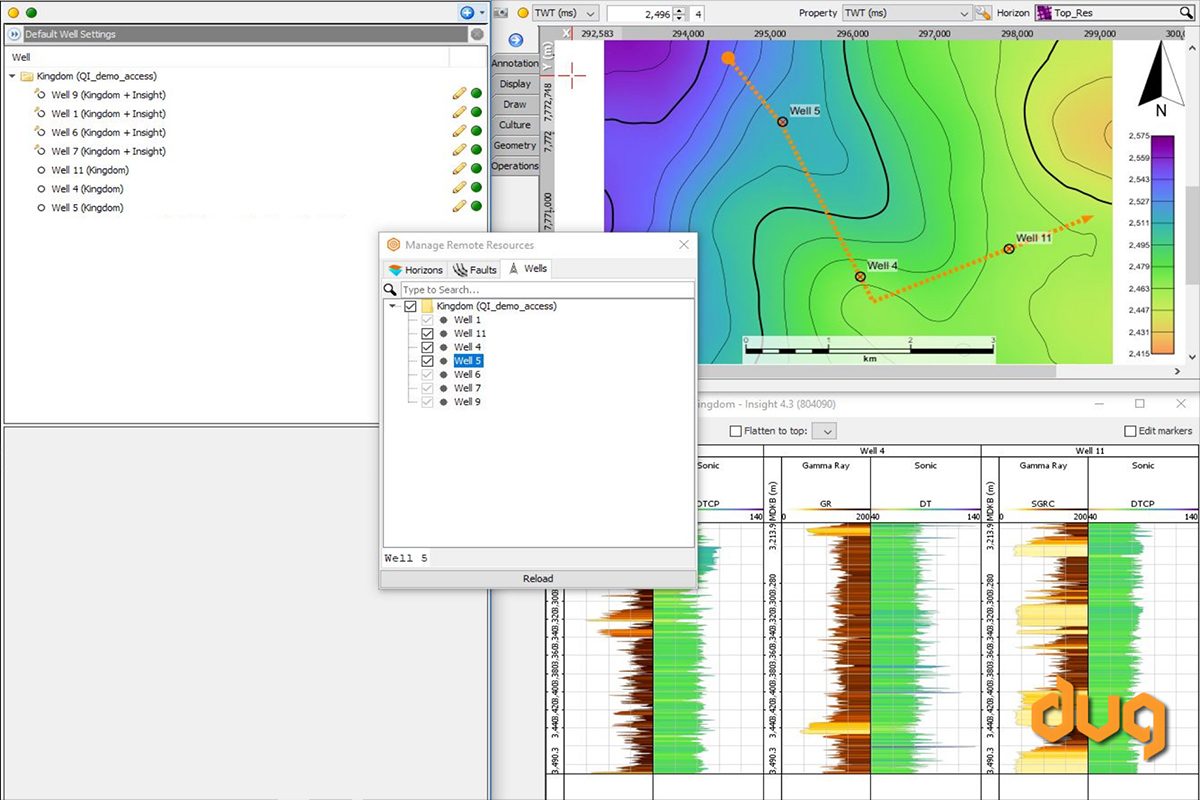Click the green status circle for Well 11
Screen dimensions: 1200x800
point(477,170)
